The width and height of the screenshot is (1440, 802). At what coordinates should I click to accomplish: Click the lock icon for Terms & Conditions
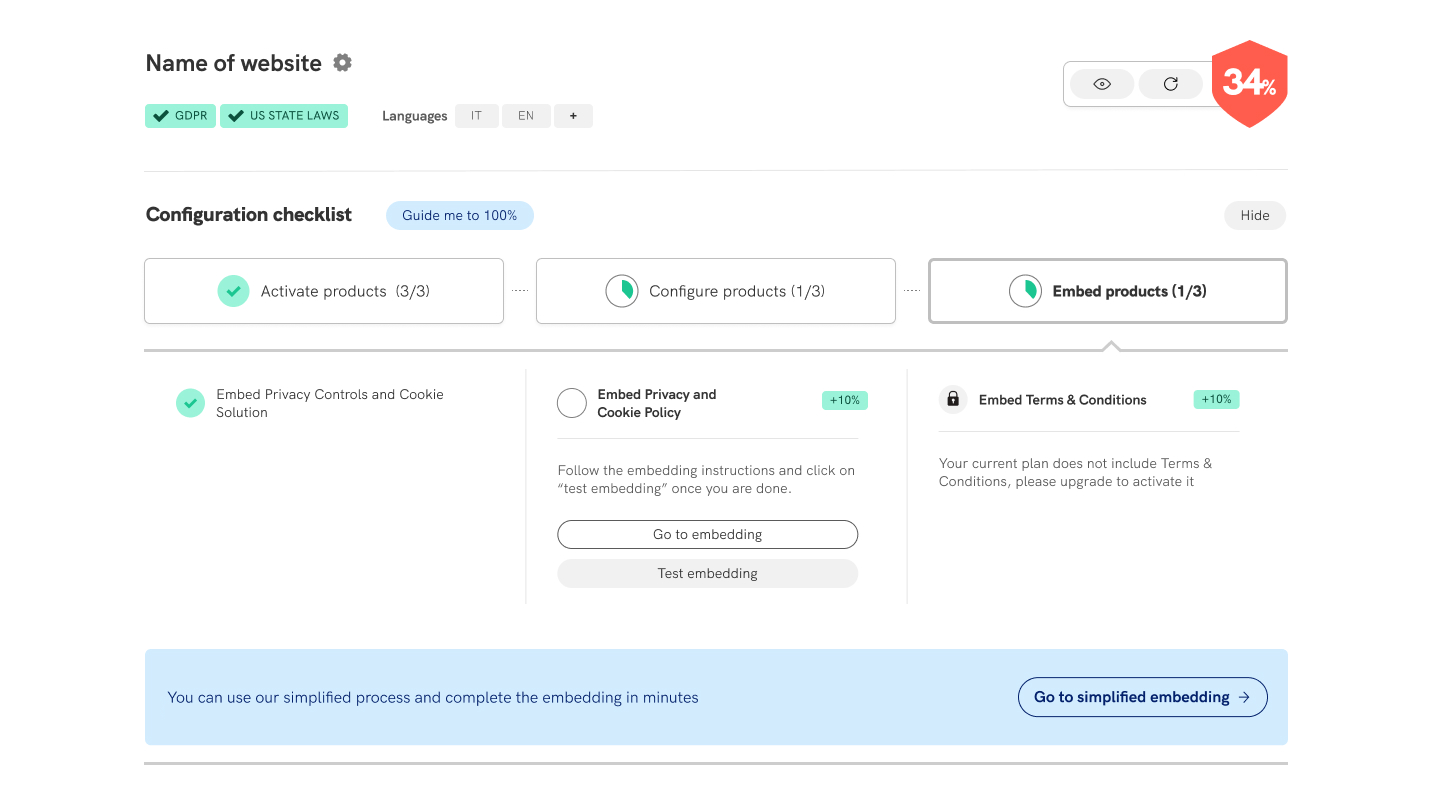(x=953, y=400)
